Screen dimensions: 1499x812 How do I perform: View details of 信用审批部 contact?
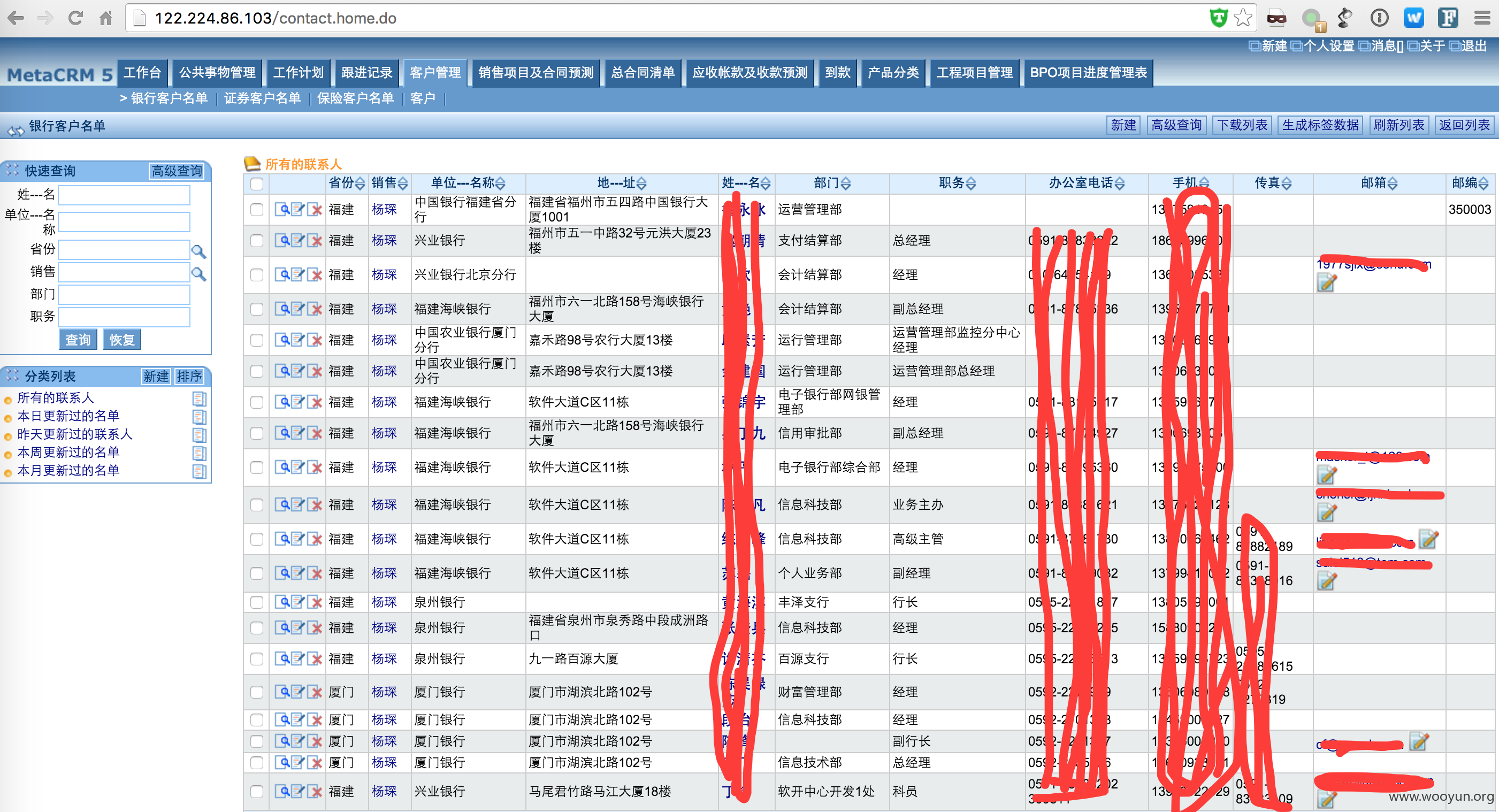point(282,433)
